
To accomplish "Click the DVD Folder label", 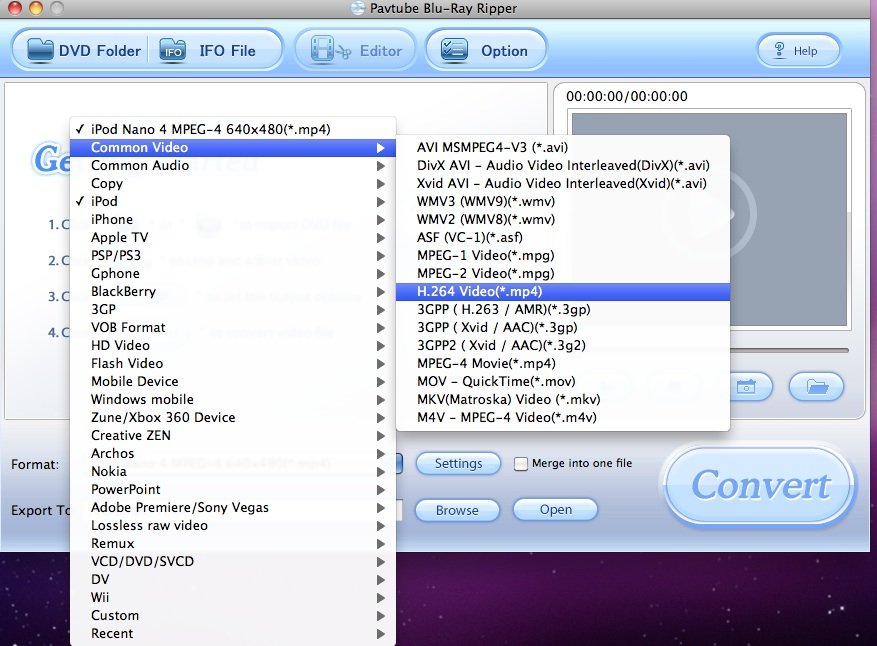I will [x=100, y=51].
